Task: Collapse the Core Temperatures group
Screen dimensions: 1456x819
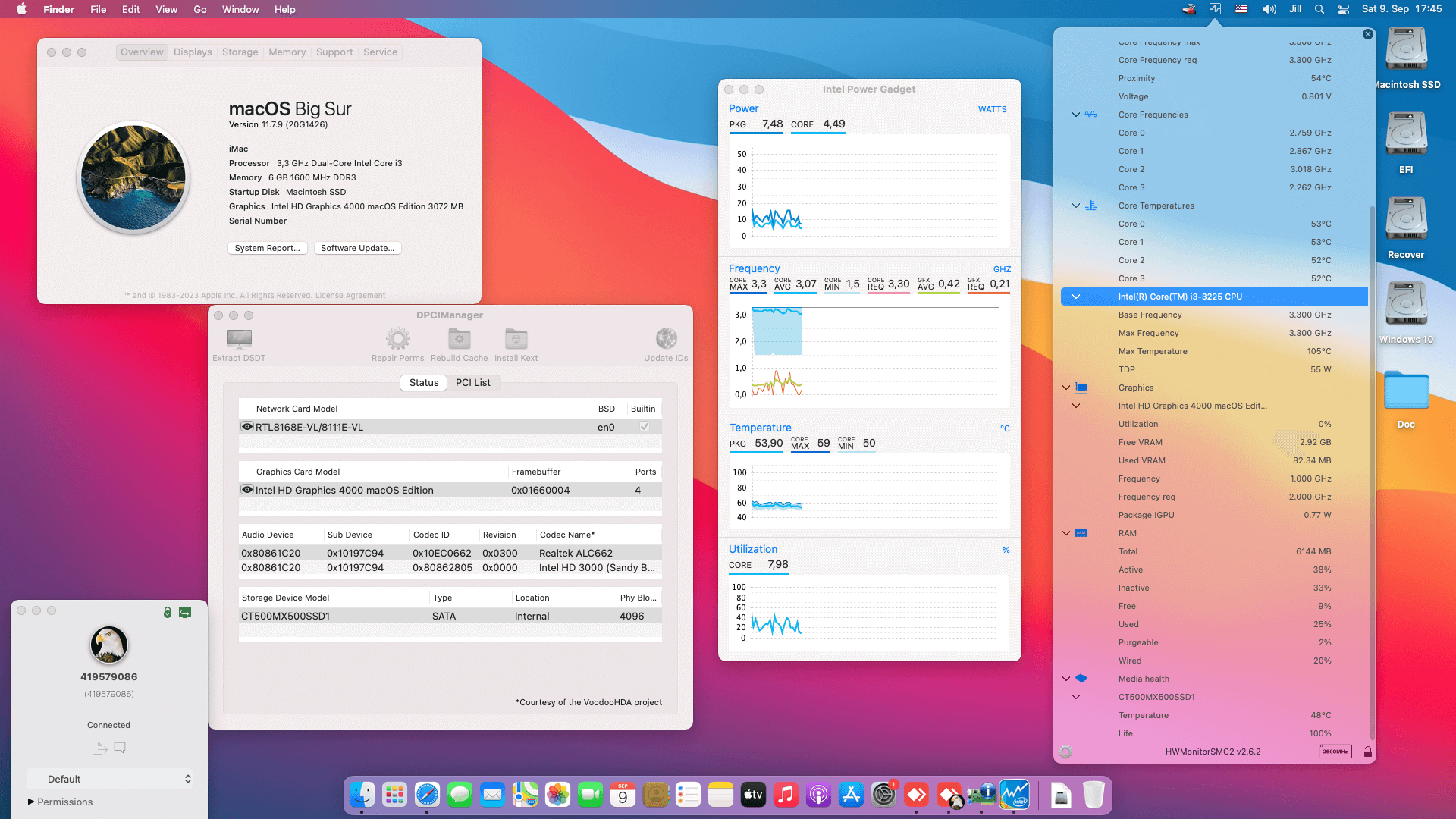Action: 1075,206
